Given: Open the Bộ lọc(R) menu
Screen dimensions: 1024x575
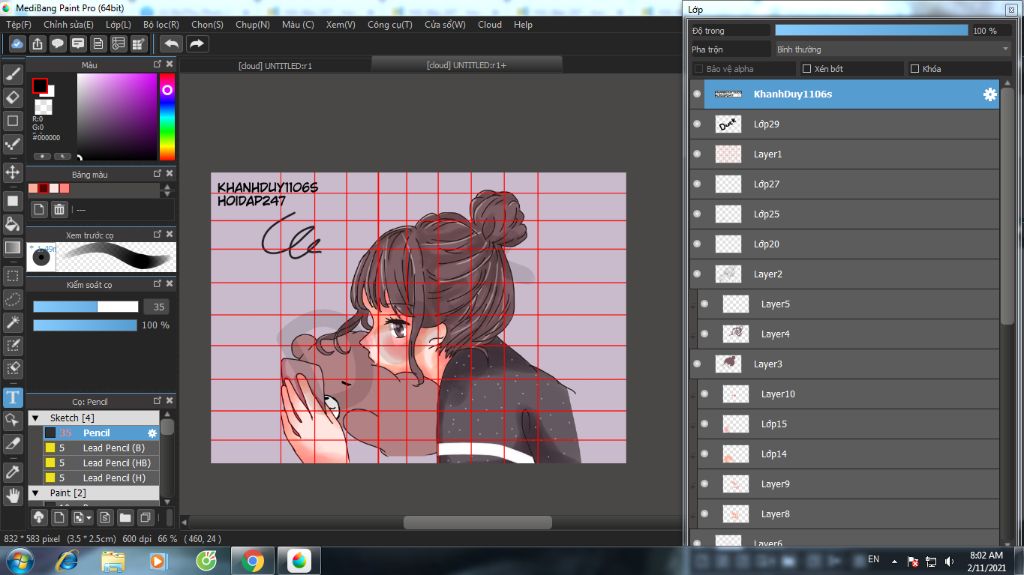Looking at the screenshot, I should coord(161,24).
